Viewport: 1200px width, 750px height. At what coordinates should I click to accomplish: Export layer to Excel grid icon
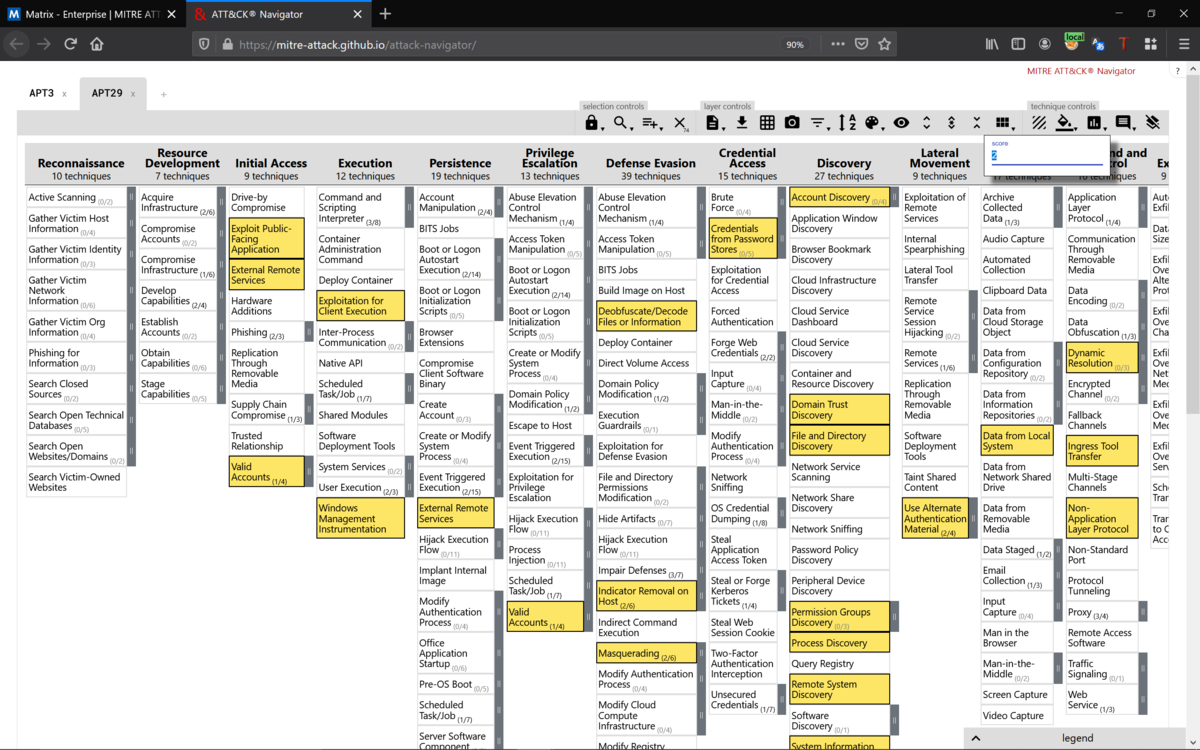coord(767,123)
